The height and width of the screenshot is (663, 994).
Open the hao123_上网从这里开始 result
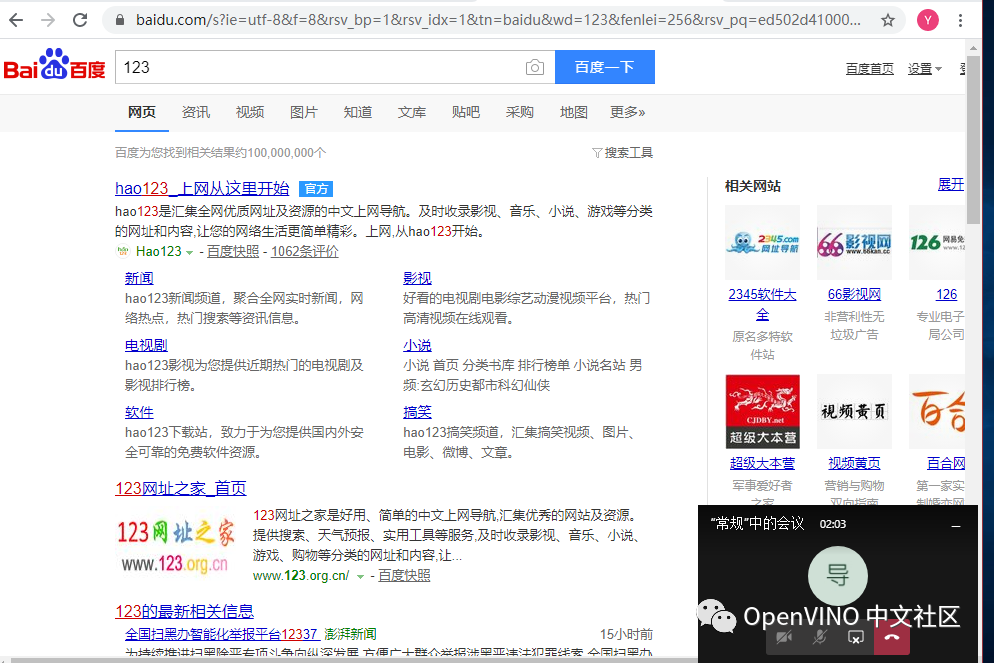[x=202, y=188]
